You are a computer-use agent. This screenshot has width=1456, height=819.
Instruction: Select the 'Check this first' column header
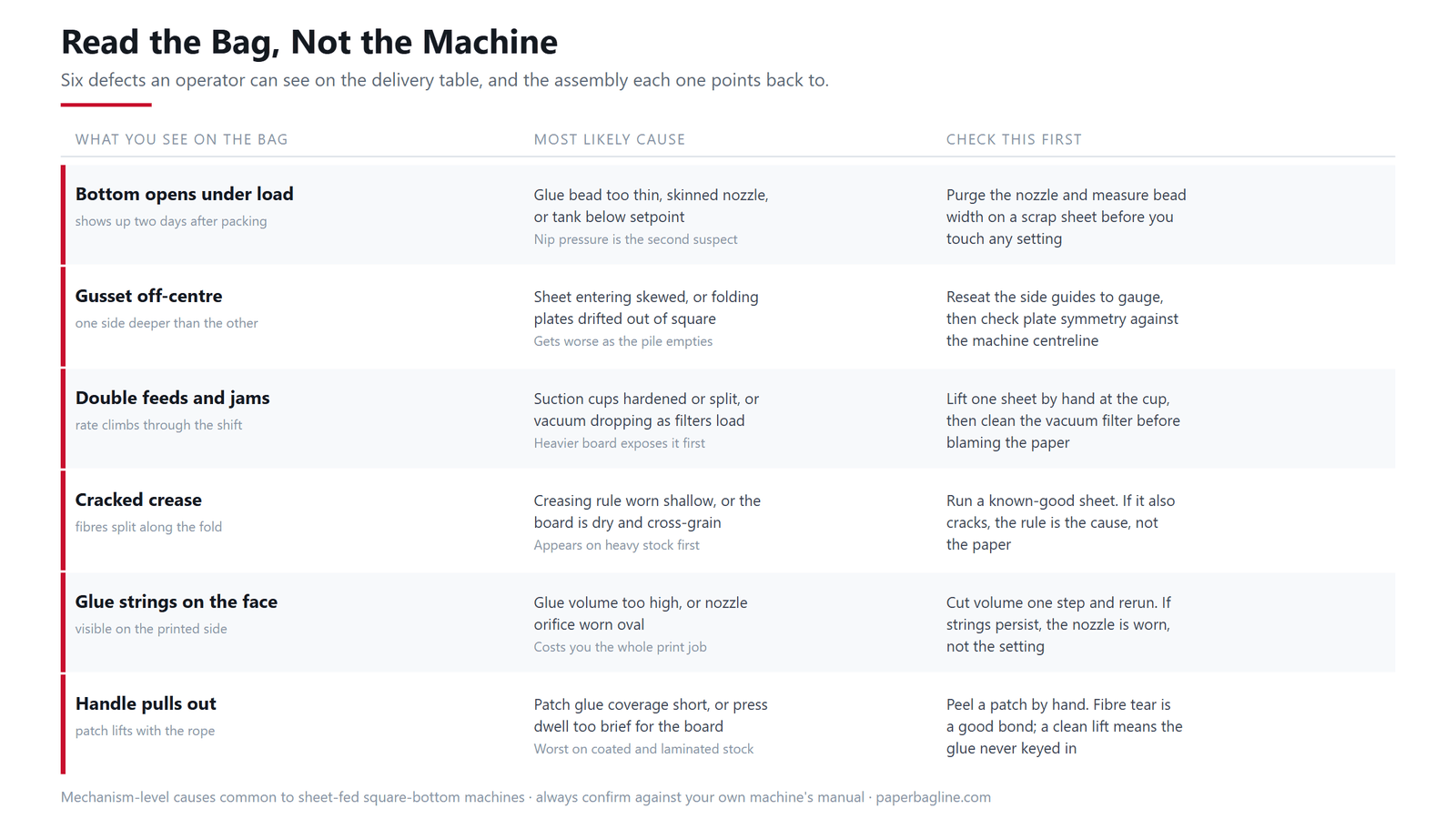tap(1014, 139)
